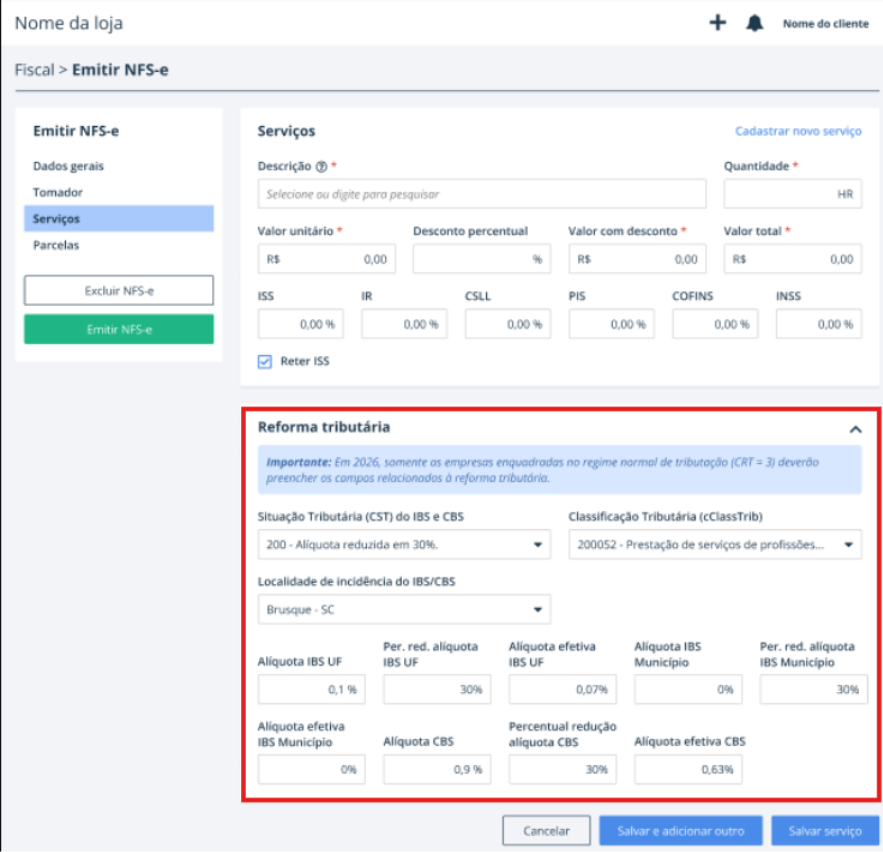
Task: Focus the Descrição search field
Action: coord(481,194)
